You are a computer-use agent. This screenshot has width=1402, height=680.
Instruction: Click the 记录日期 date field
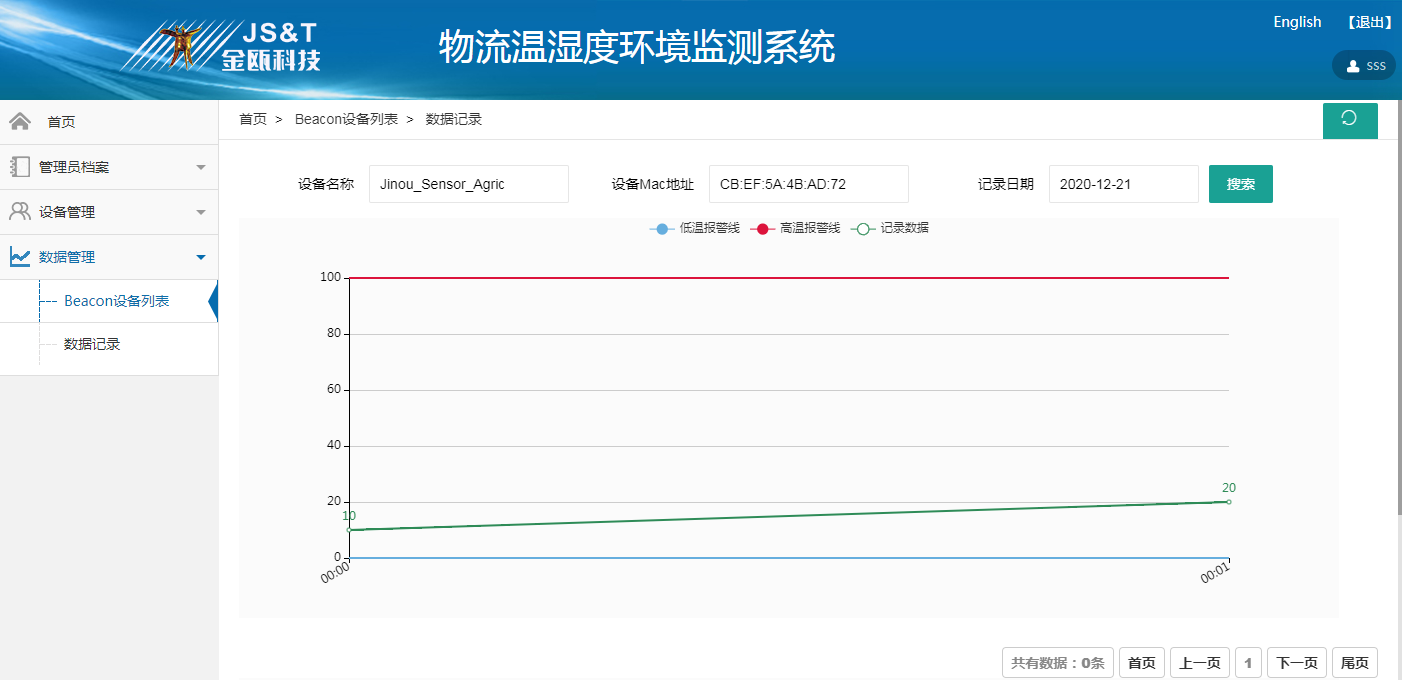click(1124, 184)
